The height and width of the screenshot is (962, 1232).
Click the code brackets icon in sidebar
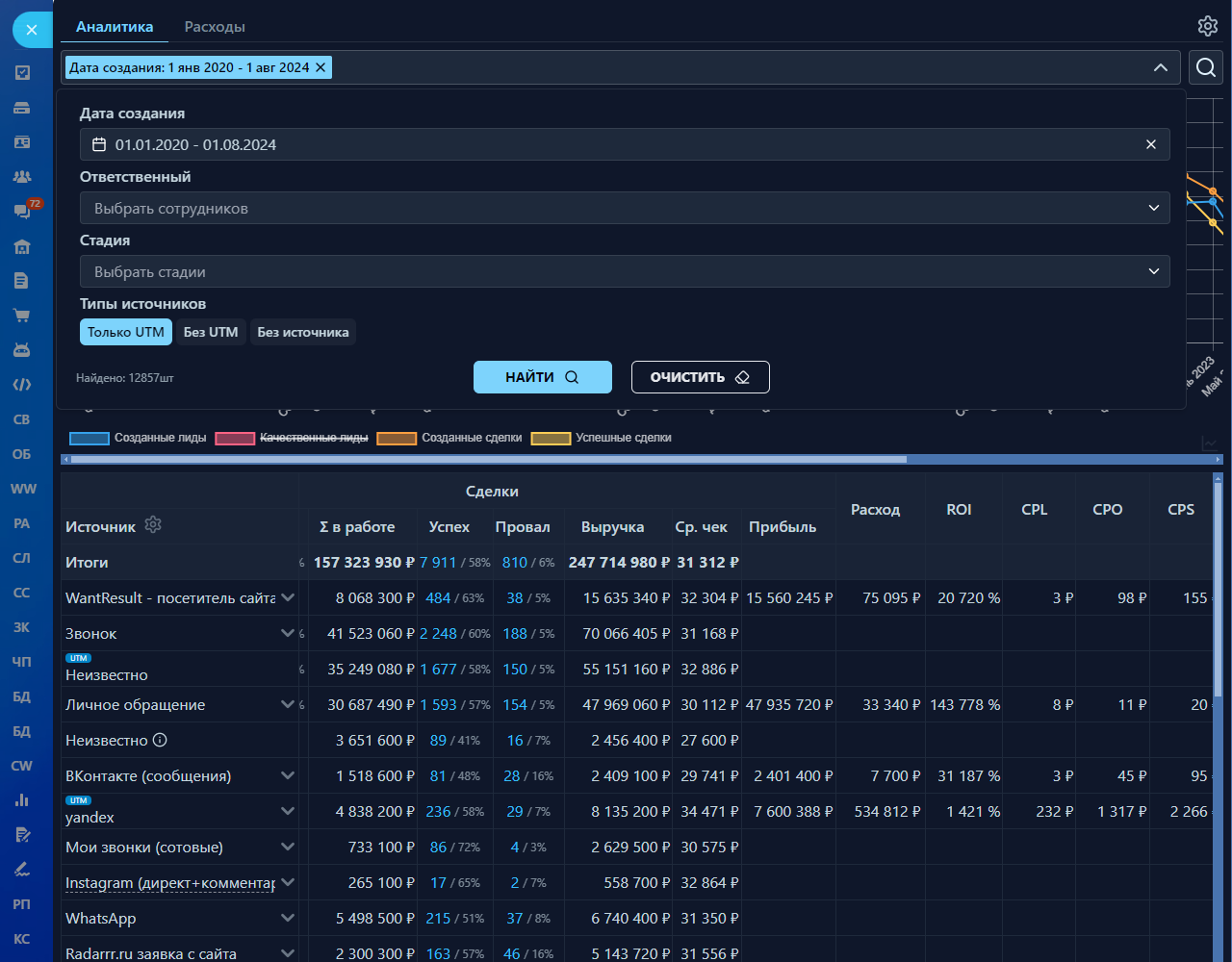(22, 385)
